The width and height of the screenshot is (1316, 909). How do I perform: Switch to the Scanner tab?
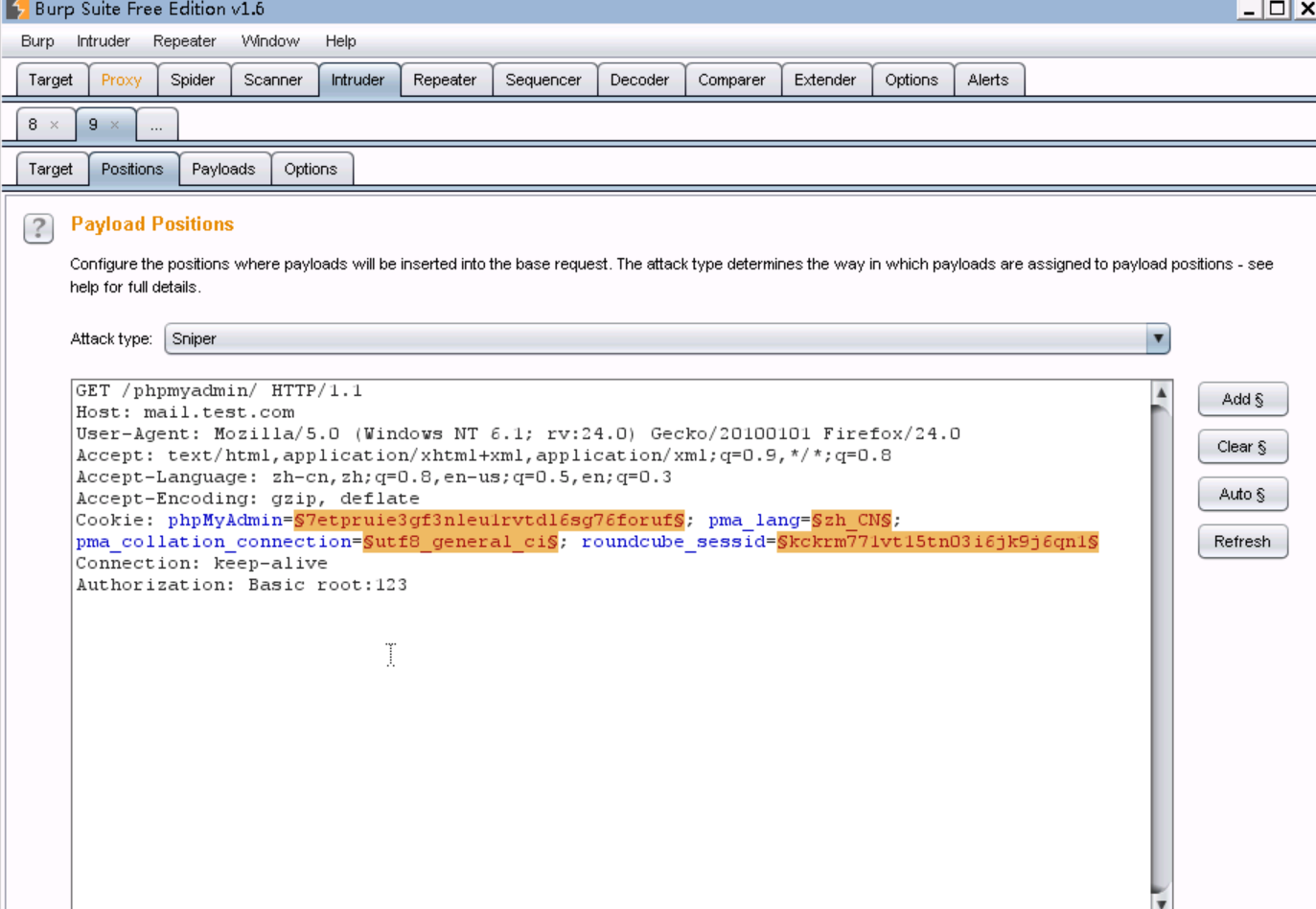coord(273,80)
